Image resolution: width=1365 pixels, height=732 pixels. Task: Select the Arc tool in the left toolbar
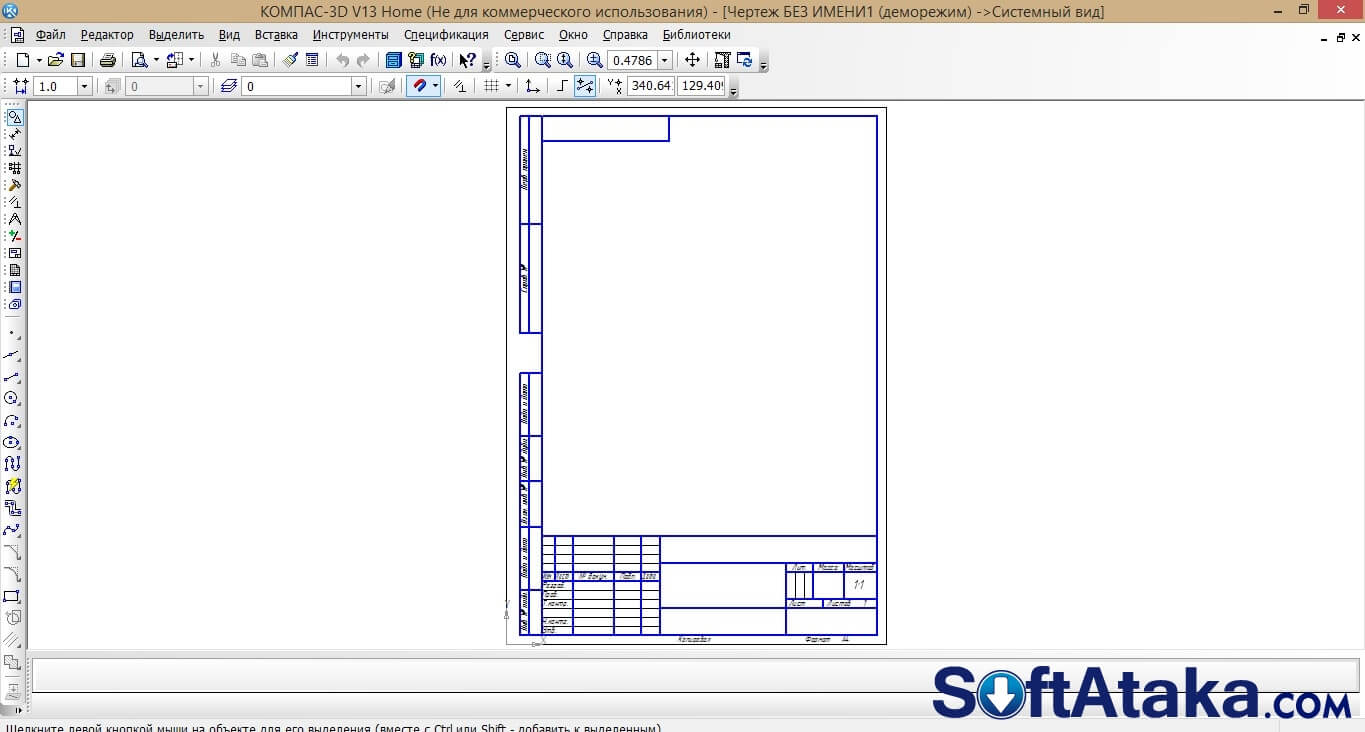[x=12, y=421]
